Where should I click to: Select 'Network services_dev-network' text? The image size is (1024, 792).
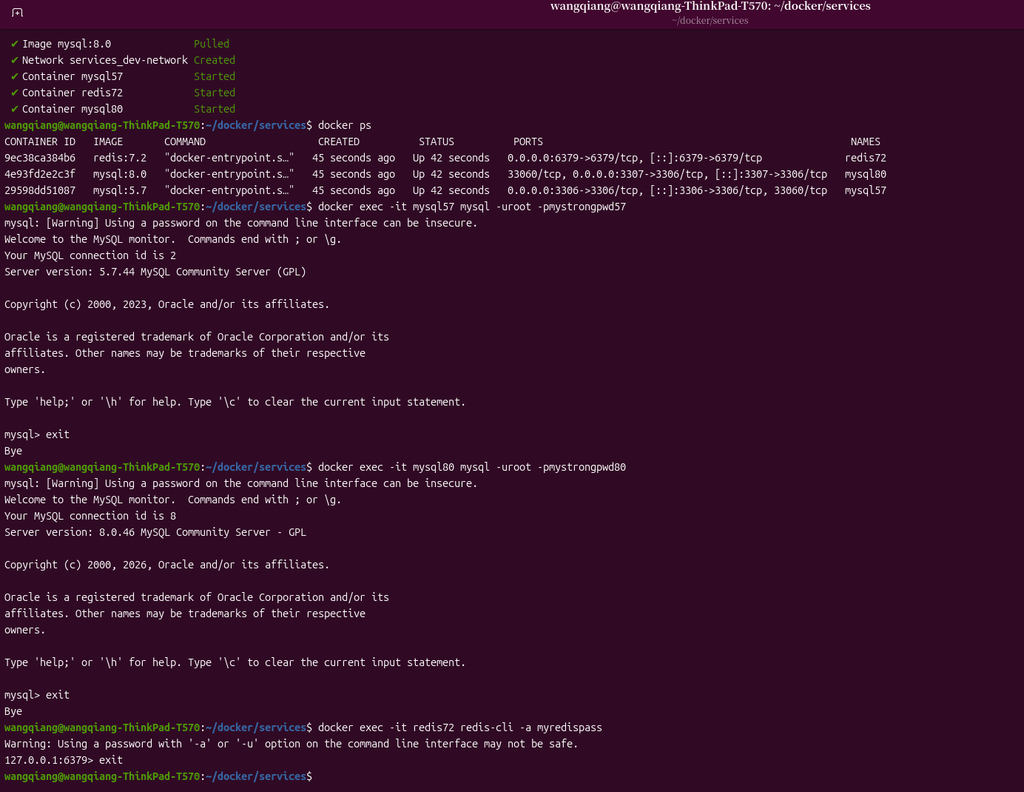pyautogui.click(x=104, y=60)
